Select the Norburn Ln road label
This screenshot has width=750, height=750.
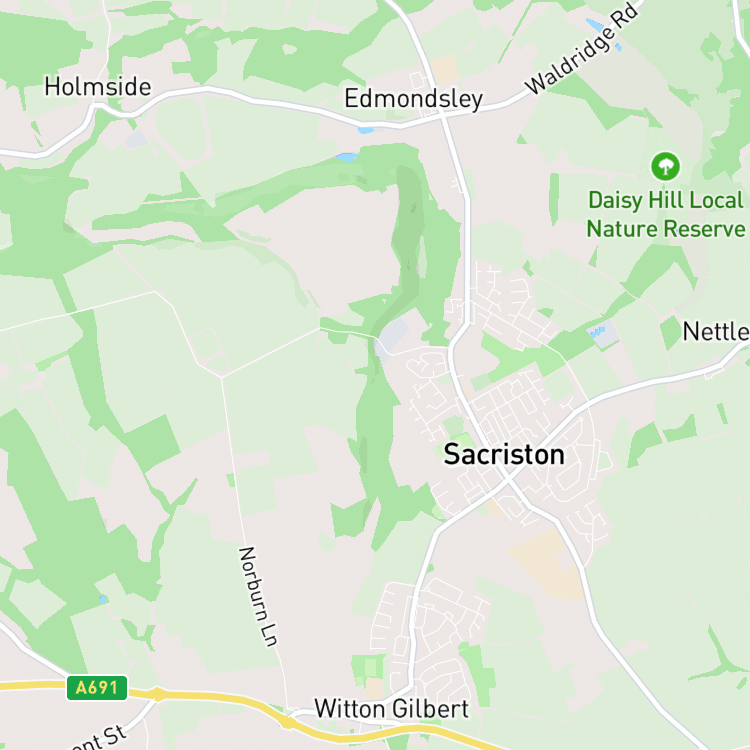(x=257, y=596)
